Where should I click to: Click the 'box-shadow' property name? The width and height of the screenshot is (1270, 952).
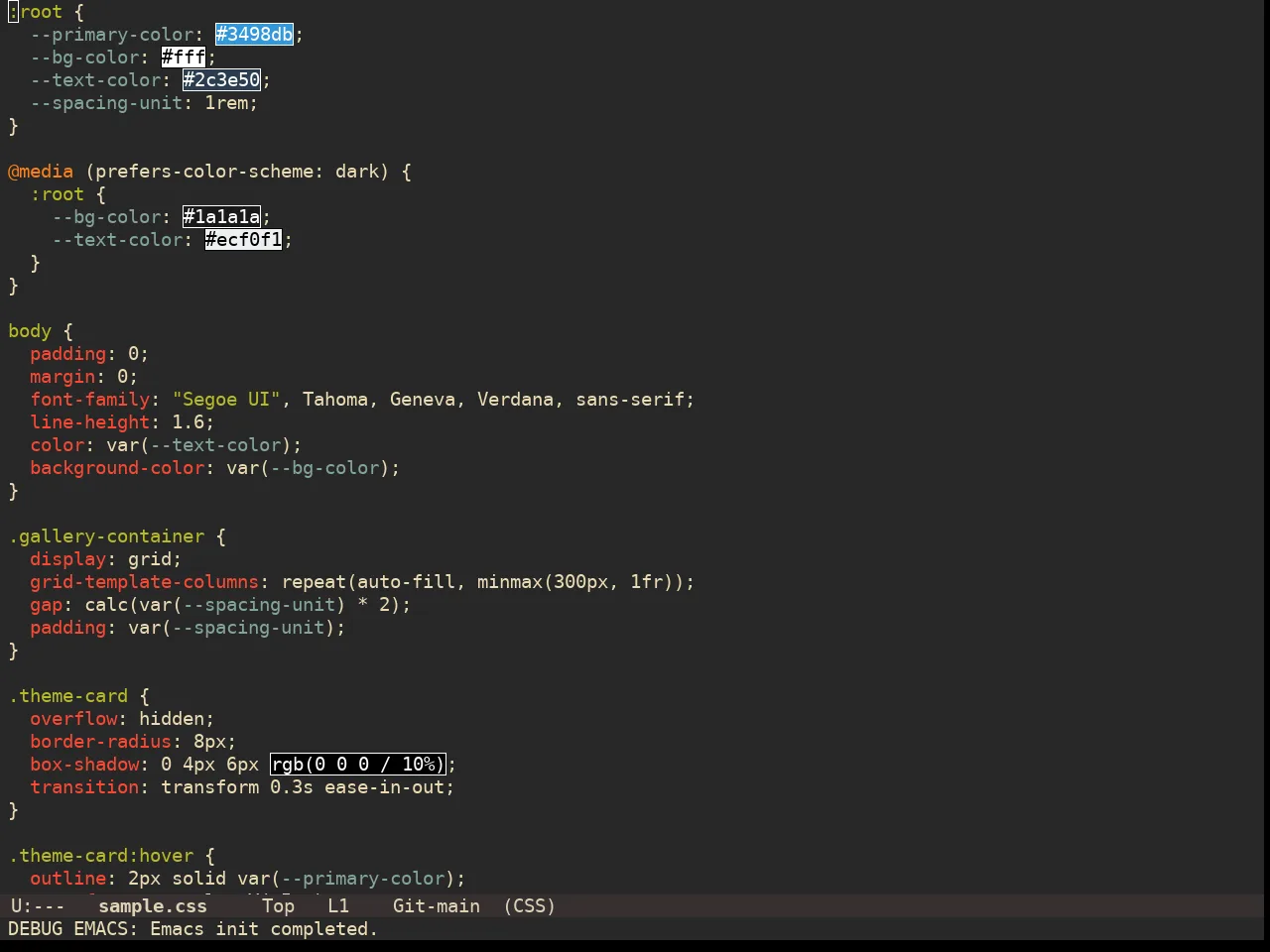click(x=84, y=765)
